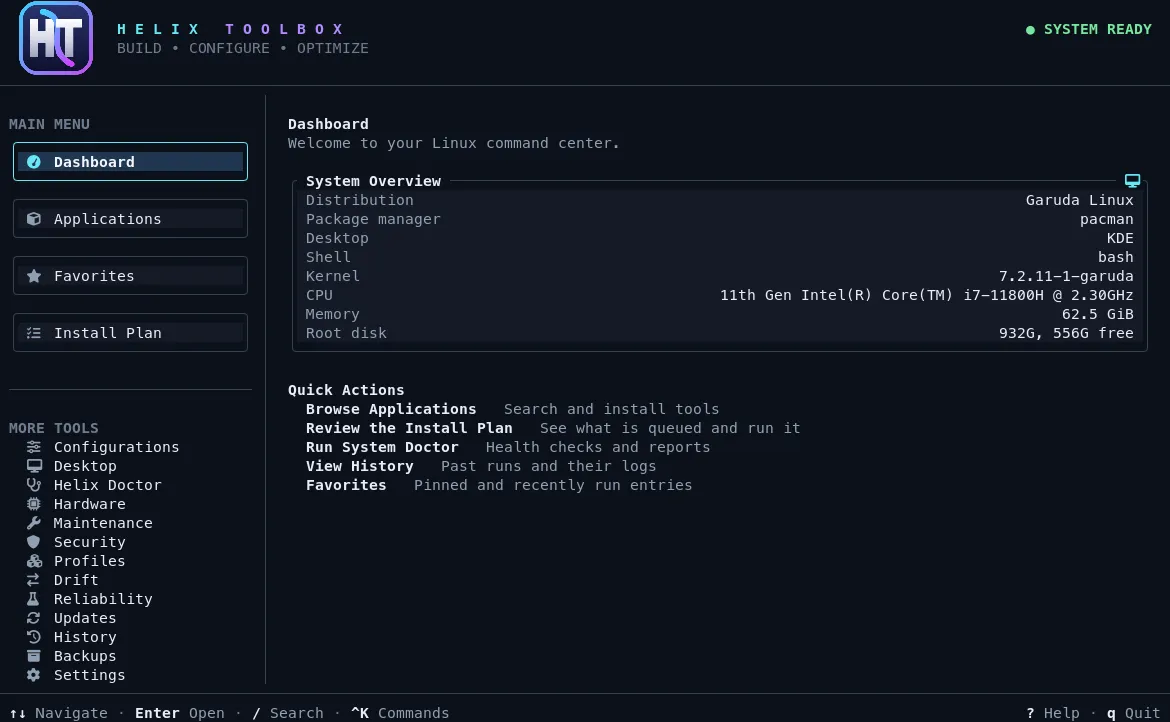Click the Garuda Linux distribution value

click(1080, 200)
